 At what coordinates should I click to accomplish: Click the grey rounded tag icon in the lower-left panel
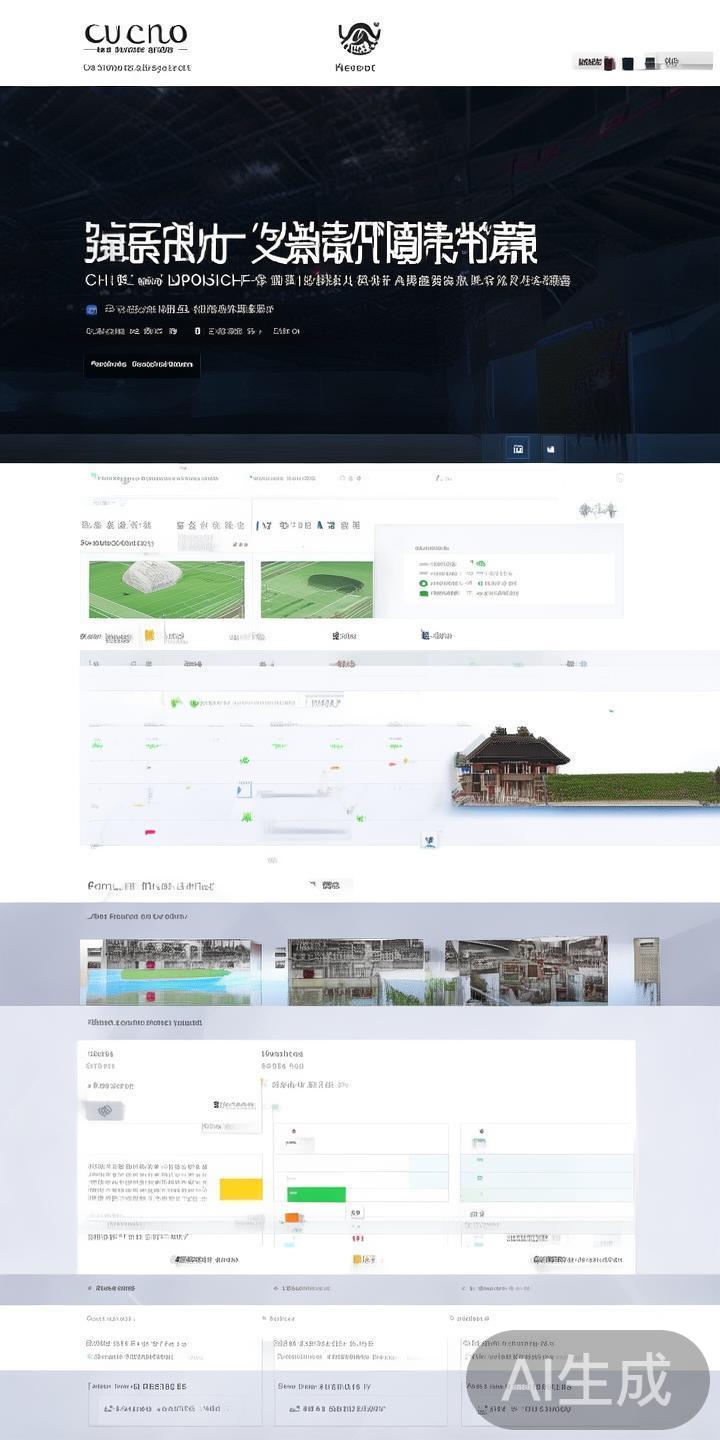coord(105,1110)
